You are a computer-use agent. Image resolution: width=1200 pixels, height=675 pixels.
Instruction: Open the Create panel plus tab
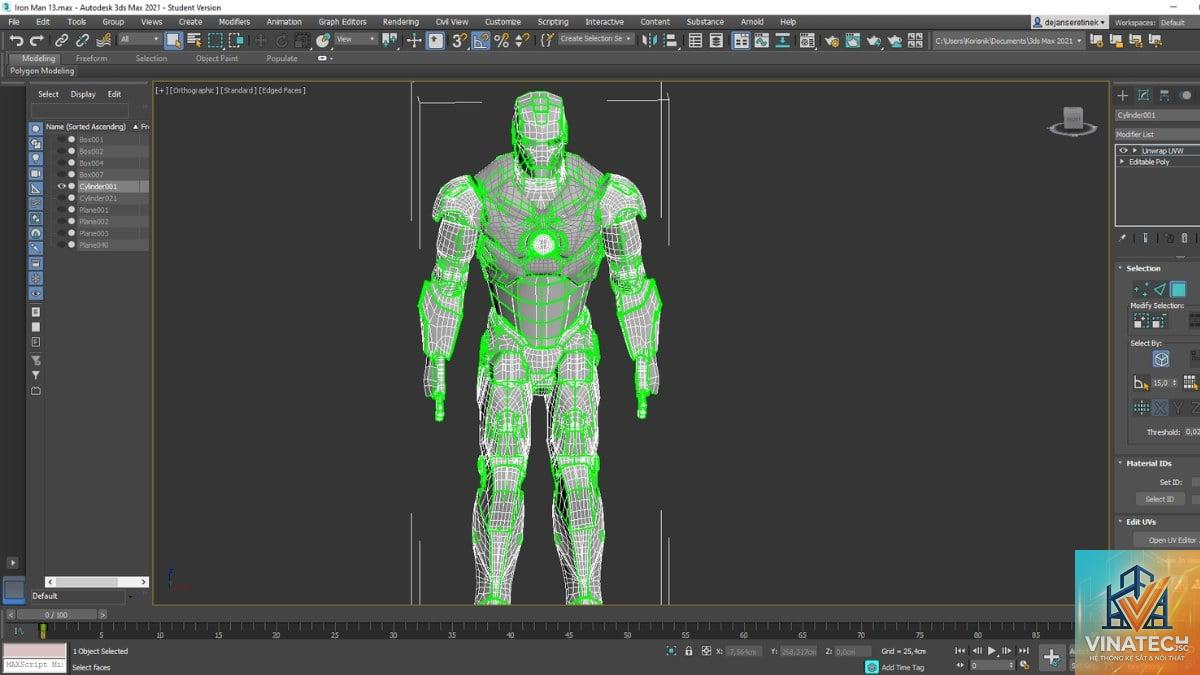(x=1123, y=95)
